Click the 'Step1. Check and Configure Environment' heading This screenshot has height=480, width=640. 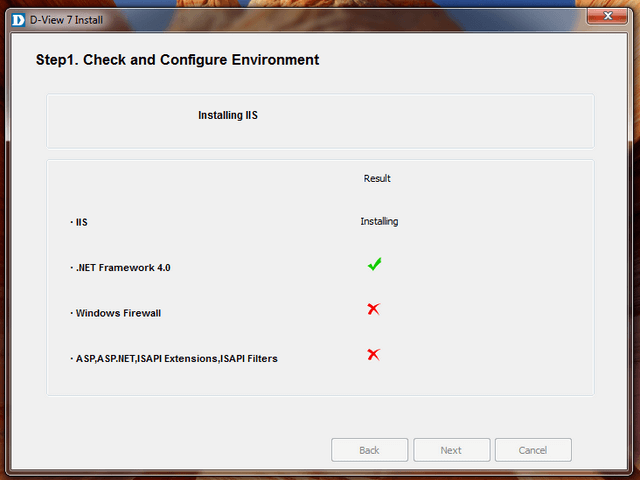177,60
